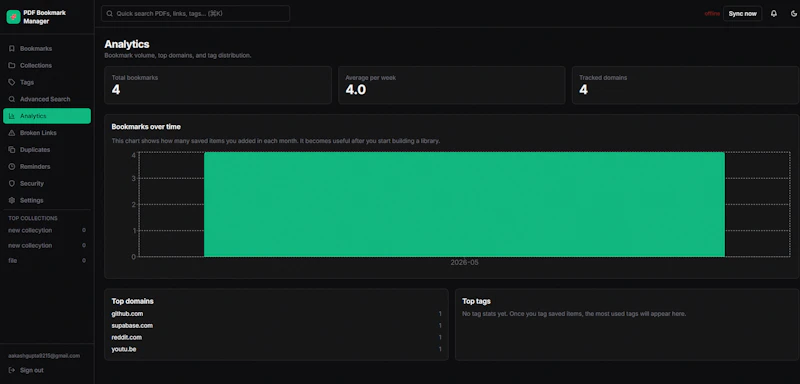Open the Duplicates page

(x=47, y=149)
